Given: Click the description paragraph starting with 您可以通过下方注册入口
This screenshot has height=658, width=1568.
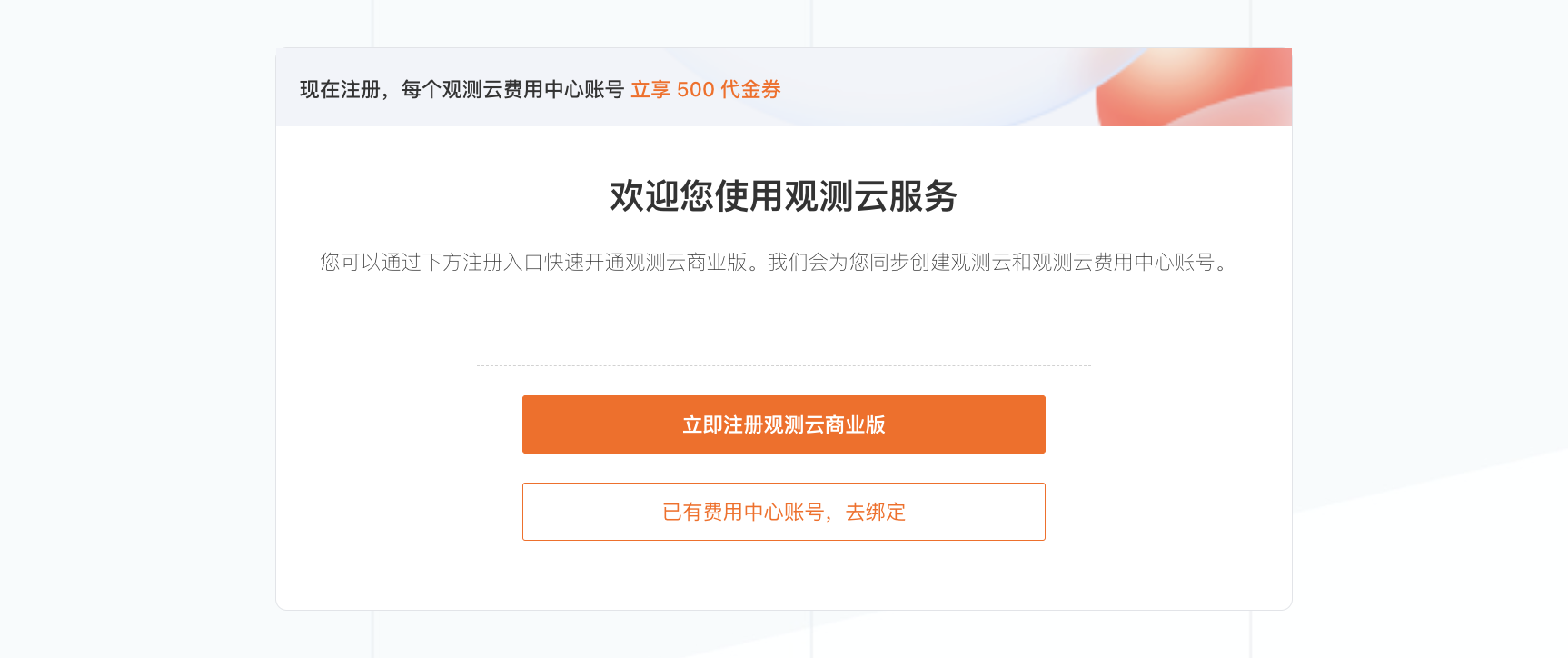Looking at the screenshot, I should 777,263.
